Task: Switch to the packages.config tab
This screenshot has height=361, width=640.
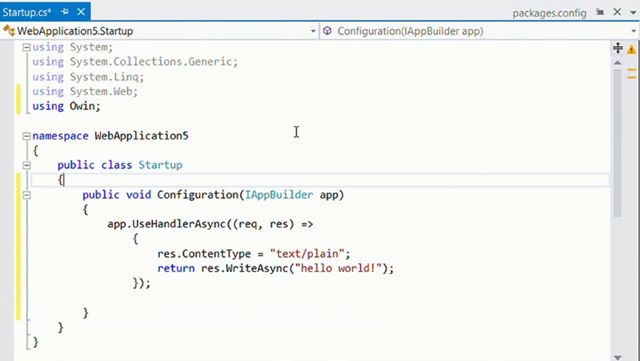Action: pos(549,13)
